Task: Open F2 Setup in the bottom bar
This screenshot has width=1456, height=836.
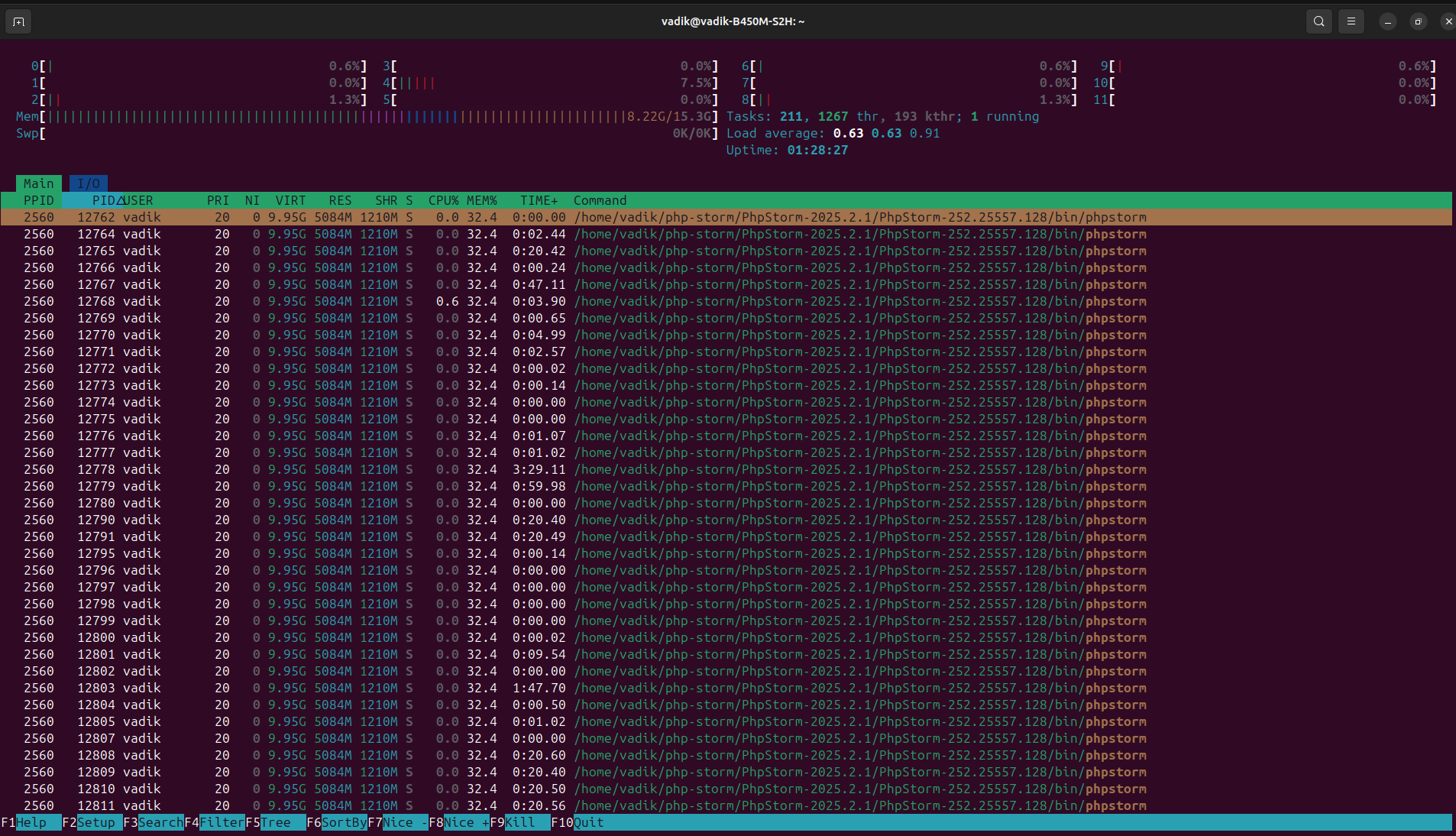Action: point(92,822)
